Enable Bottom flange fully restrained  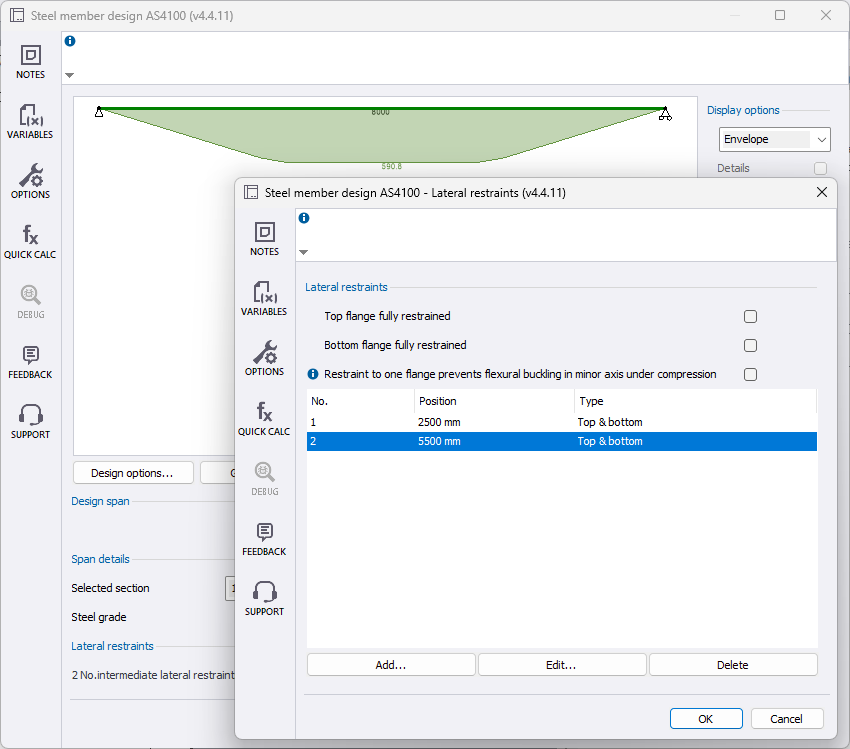[x=750, y=345]
